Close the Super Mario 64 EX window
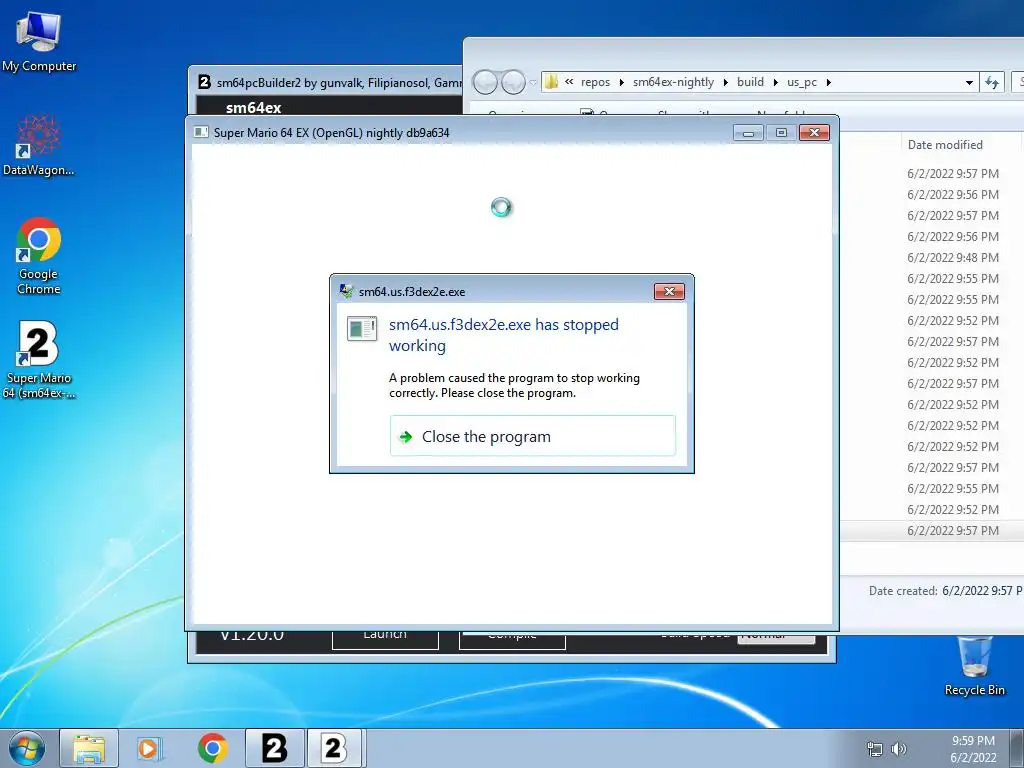Image resolution: width=1024 pixels, height=768 pixels. coord(814,133)
